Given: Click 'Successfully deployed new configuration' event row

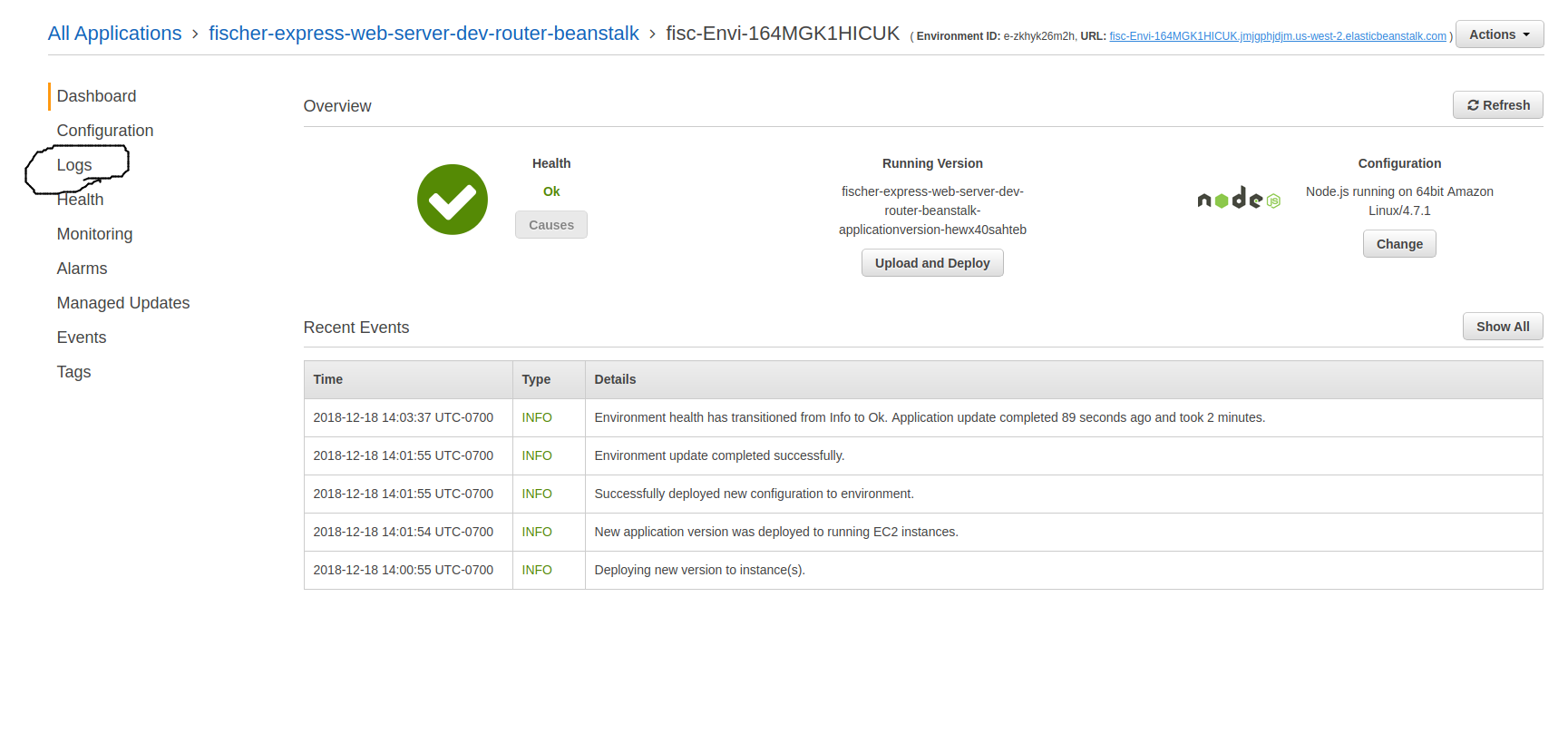Looking at the screenshot, I should 923,494.
